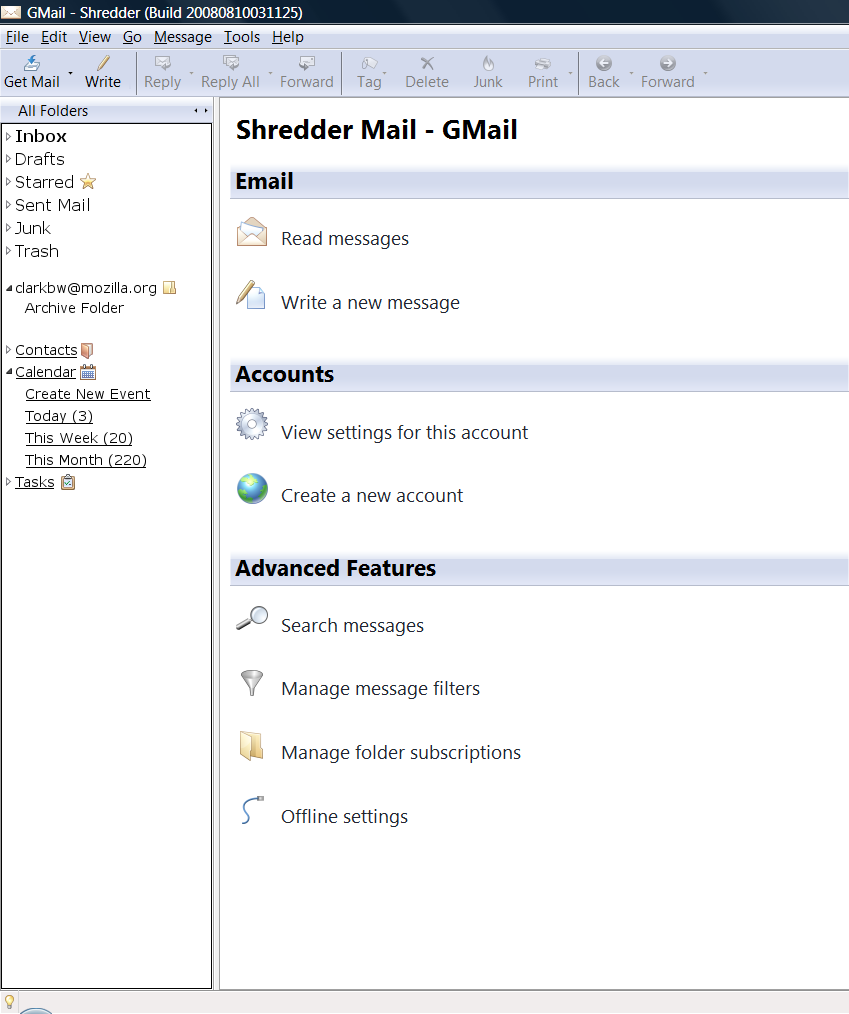
Task: Open the Go menu
Action: (133, 37)
